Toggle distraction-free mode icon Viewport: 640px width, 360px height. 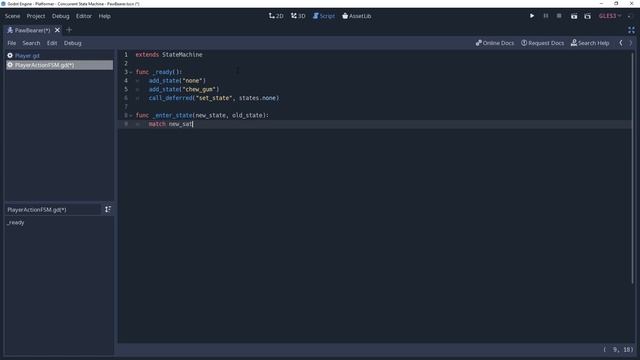(x=631, y=30)
